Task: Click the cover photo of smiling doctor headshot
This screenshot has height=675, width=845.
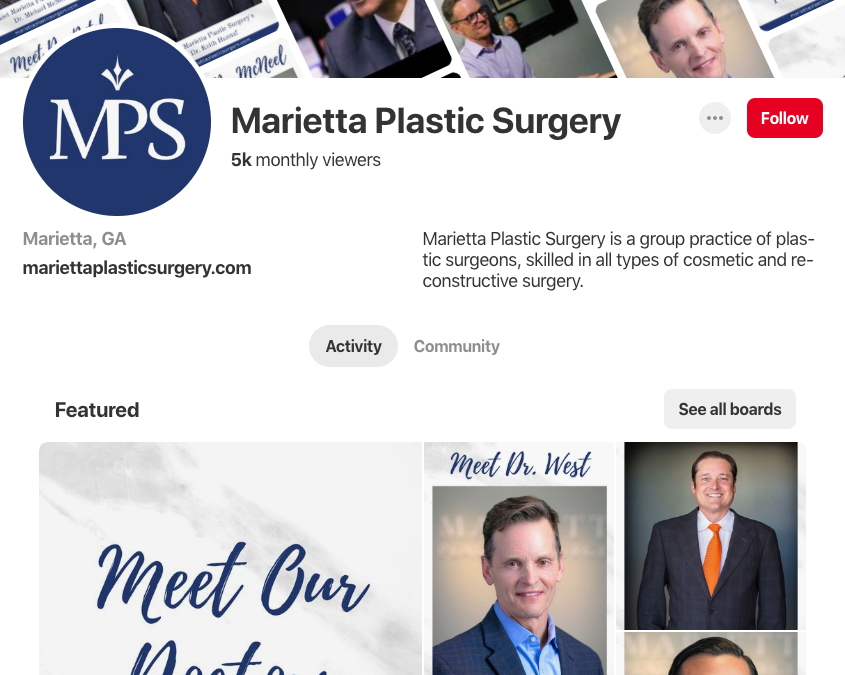Action: click(x=685, y=39)
